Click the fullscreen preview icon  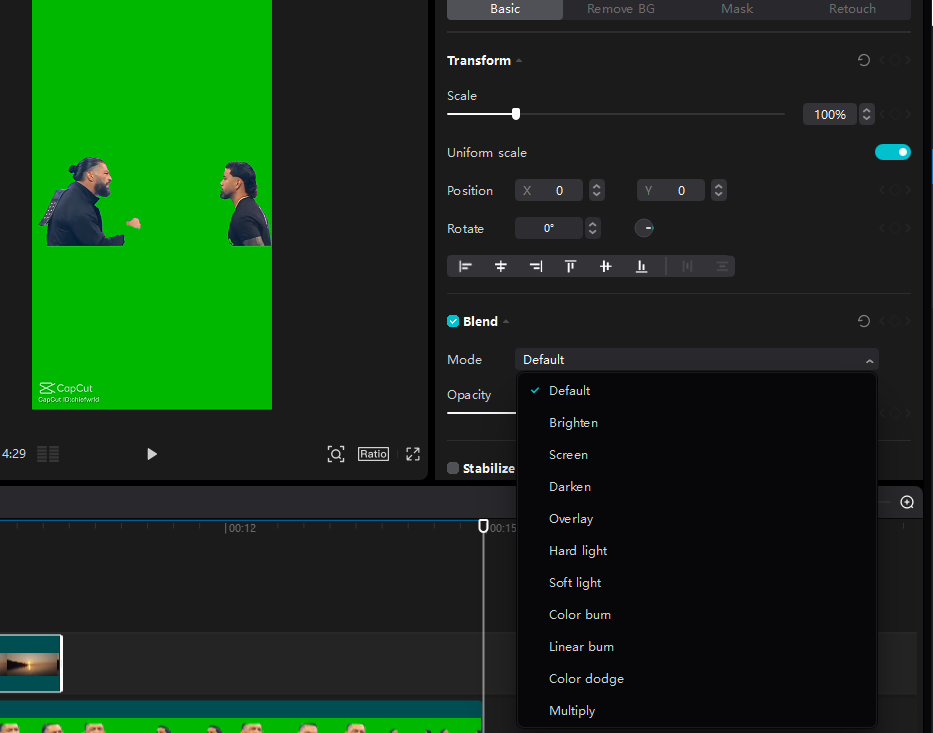tap(412, 454)
